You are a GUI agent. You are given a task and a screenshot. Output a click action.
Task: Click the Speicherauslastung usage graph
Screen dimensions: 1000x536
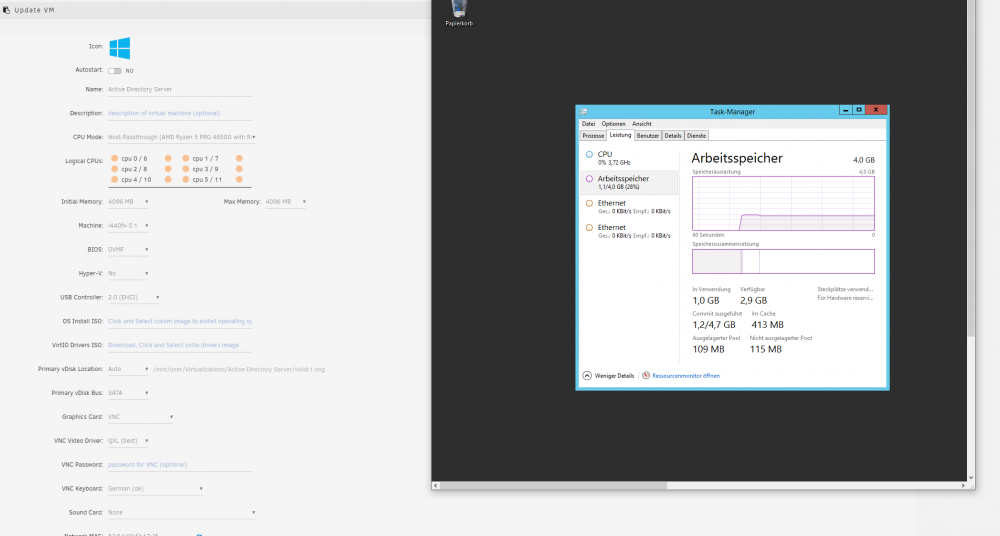783,204
